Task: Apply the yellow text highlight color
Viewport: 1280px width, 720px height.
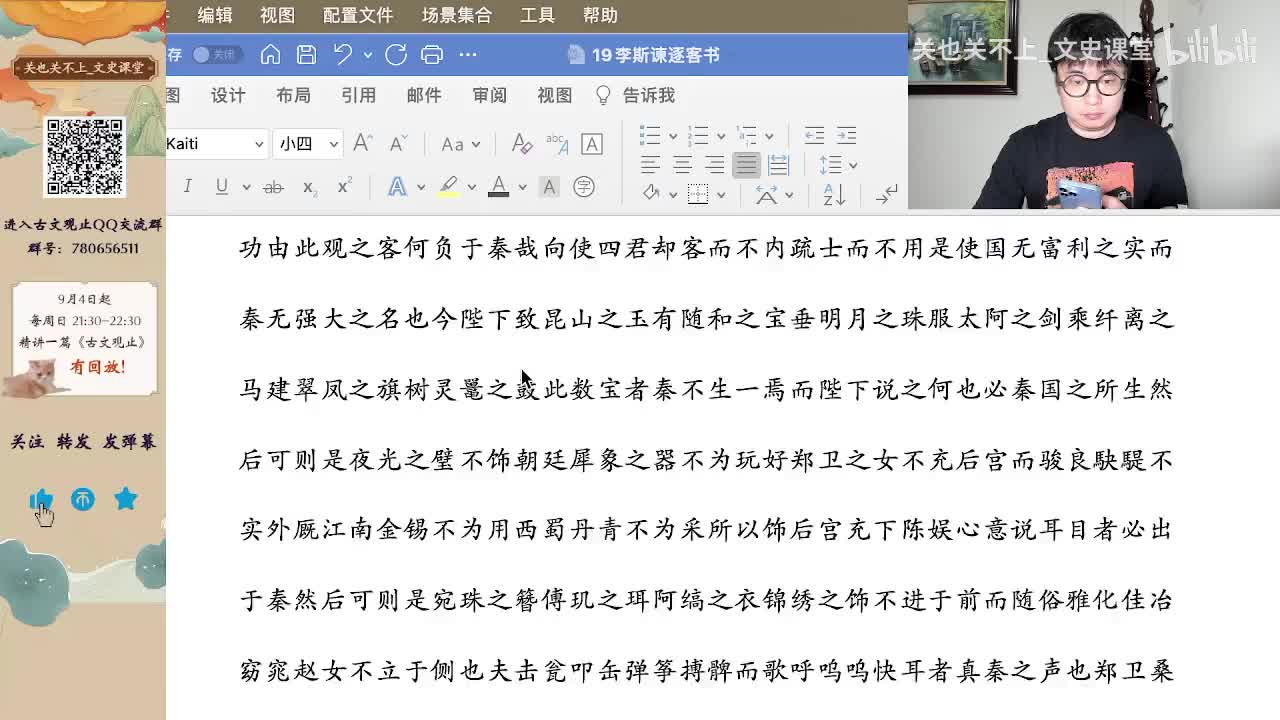Action: pyautogui.click(x=448, y=186)
